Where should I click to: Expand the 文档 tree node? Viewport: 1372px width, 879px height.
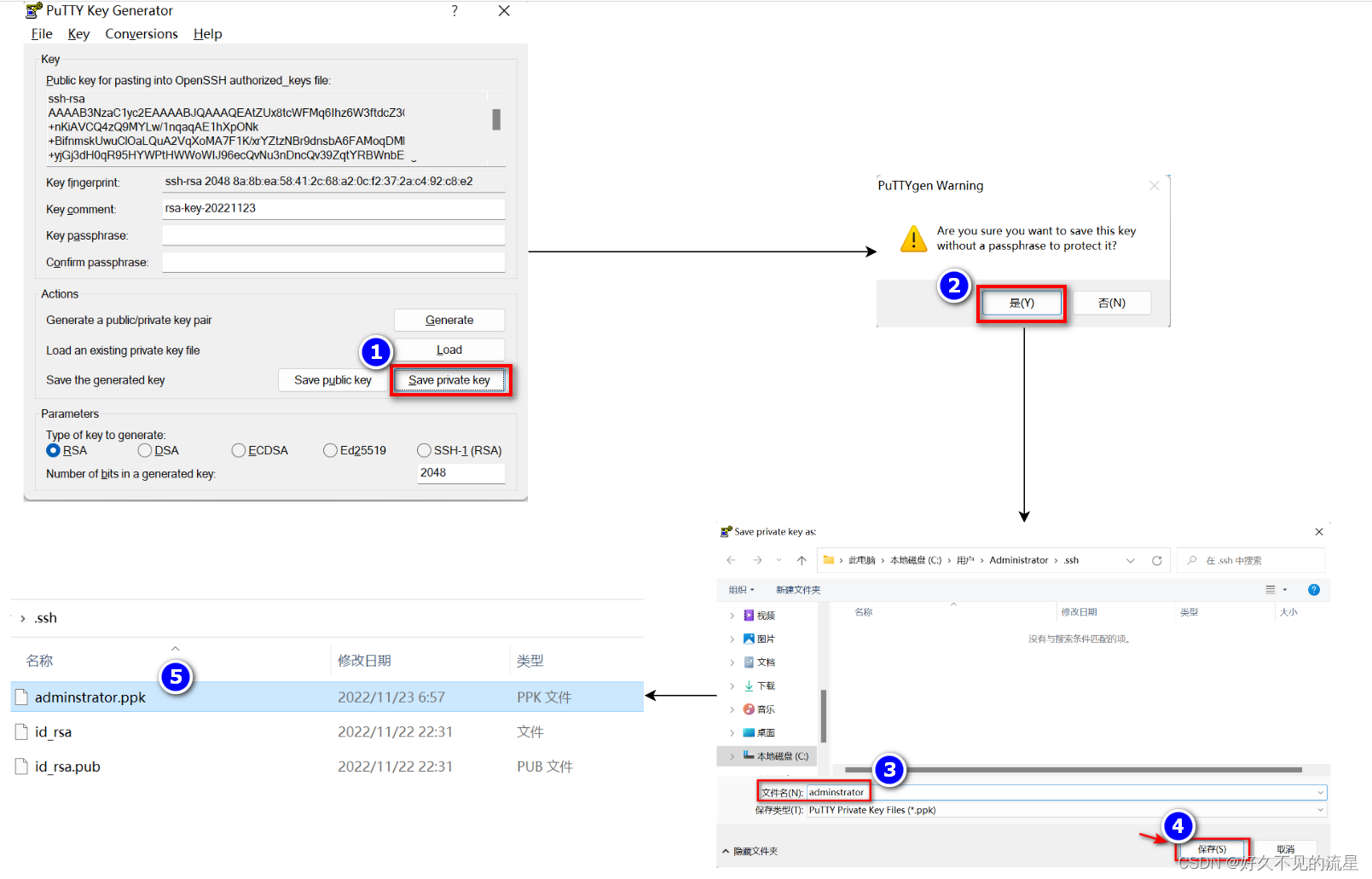click(x=732, y=662)
